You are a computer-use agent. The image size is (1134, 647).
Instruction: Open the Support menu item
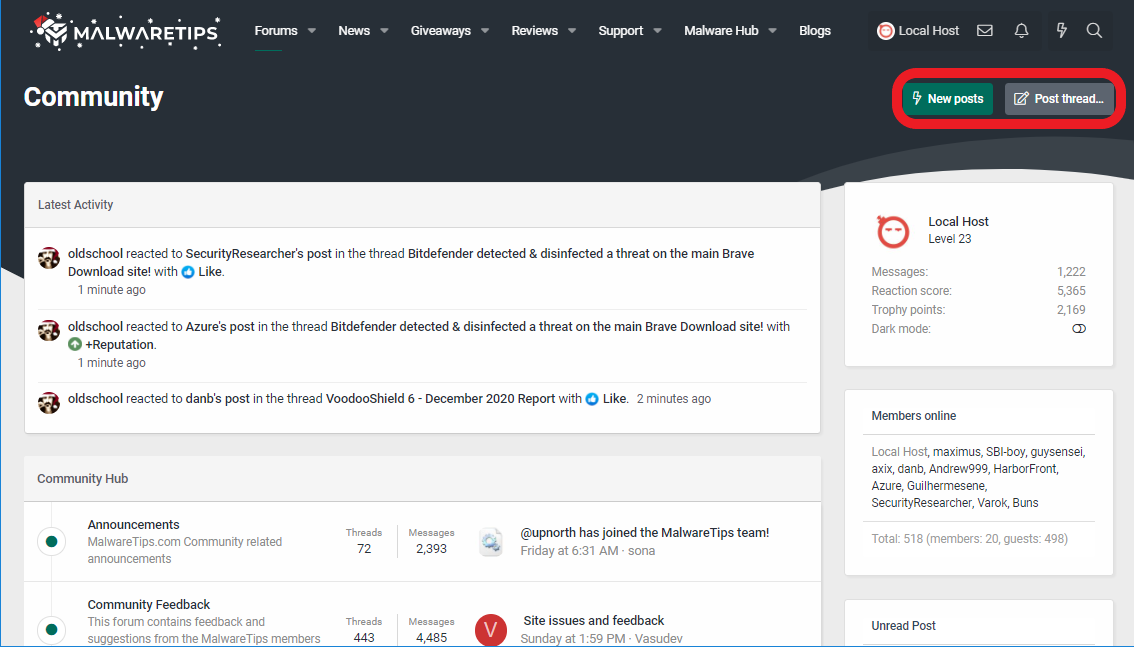(x=621, y=31)
